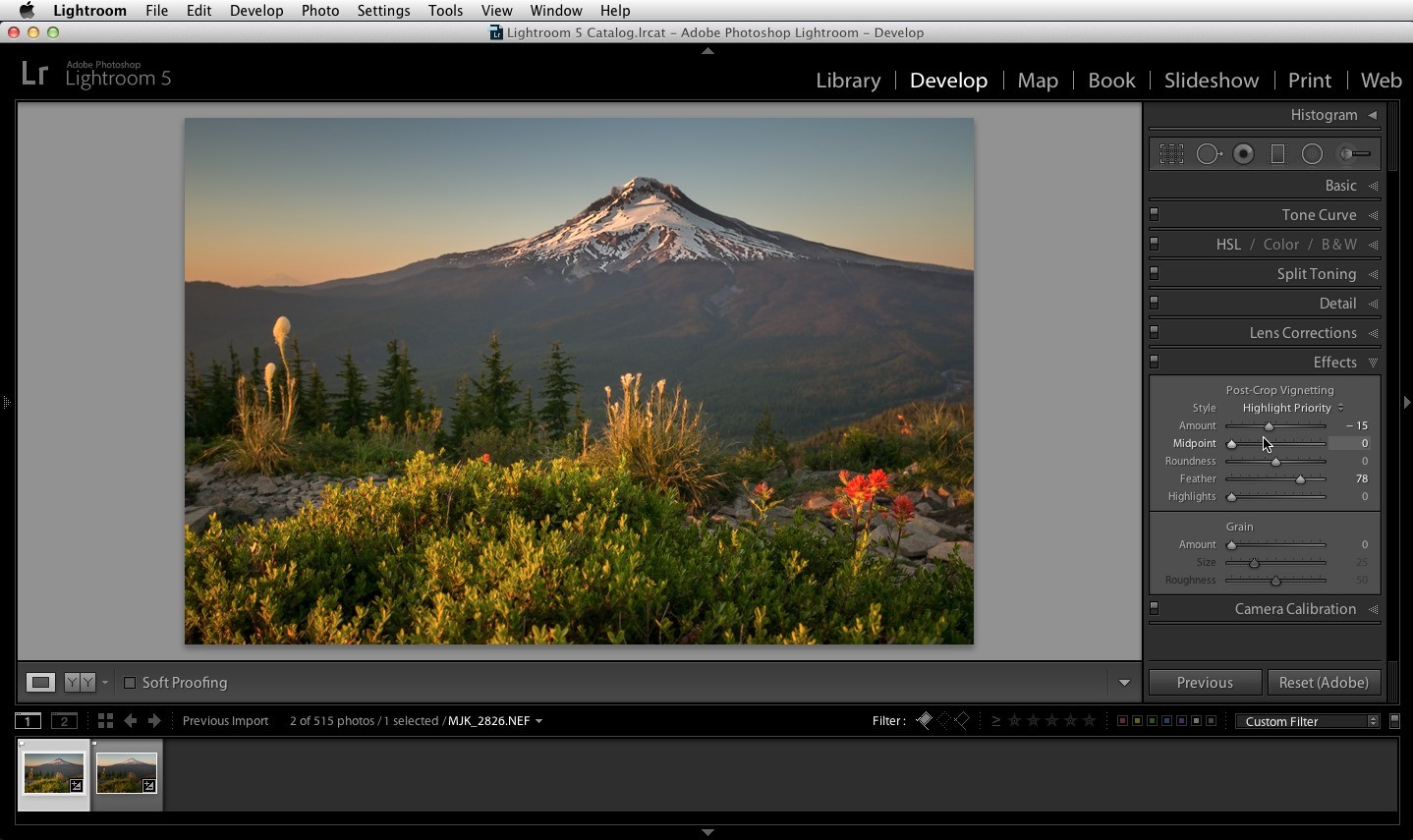Screen dimensions: 1413x840
Task: Select the Radial Filter tool
Action: tap(1312, 154)
